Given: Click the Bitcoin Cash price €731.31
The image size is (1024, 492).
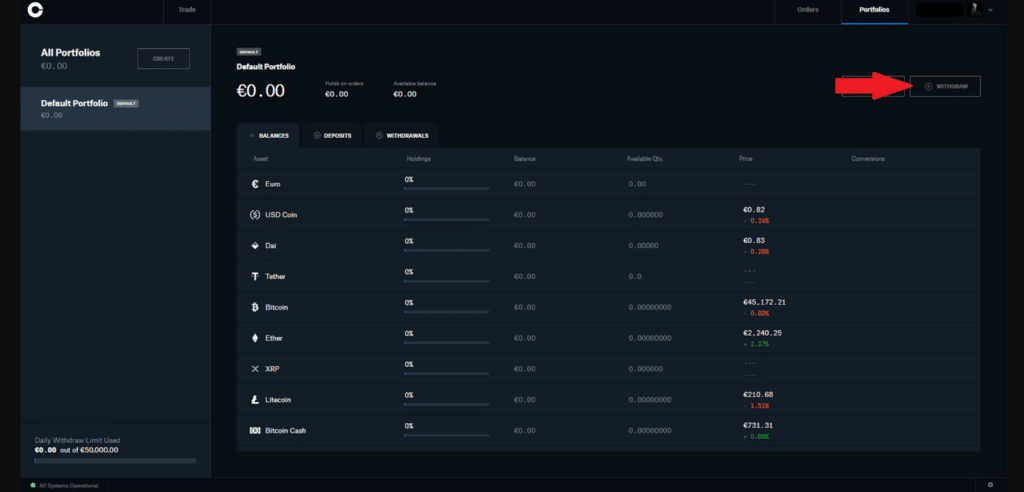Looking at the screenshot, I should [x=758, y=425].
